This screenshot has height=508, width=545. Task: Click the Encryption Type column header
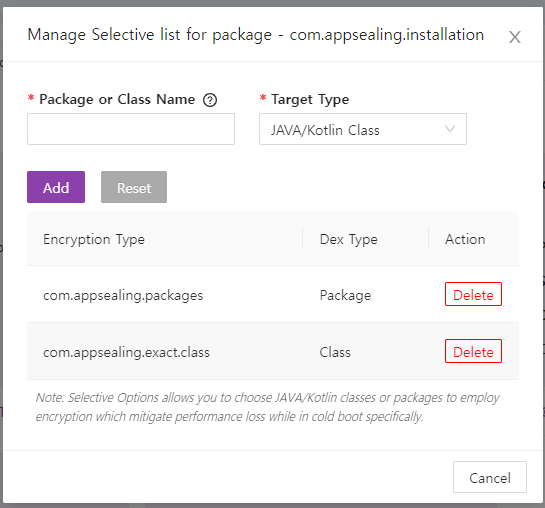pos(94,239)
